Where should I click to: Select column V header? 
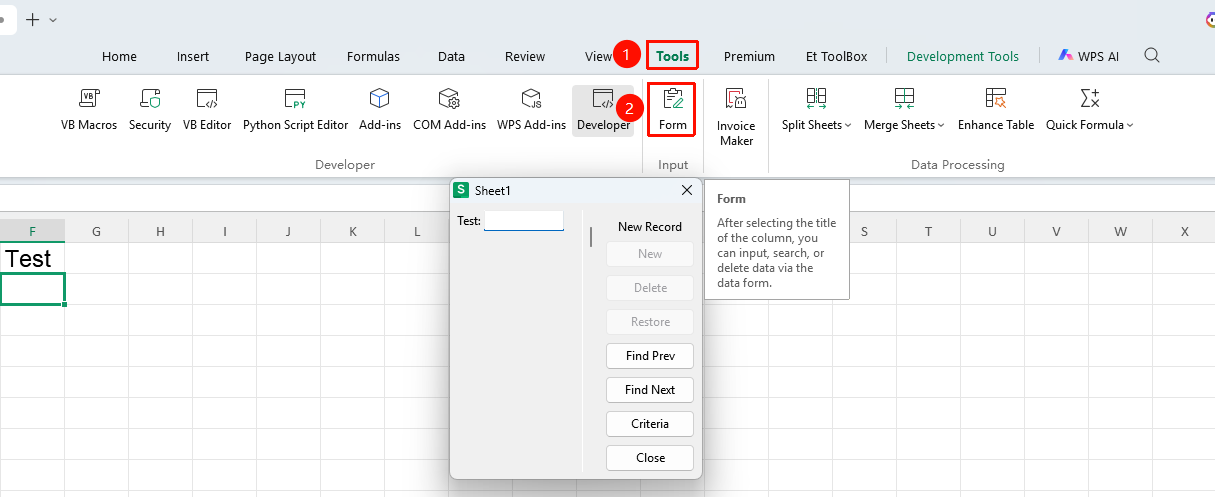[1056, 231]
